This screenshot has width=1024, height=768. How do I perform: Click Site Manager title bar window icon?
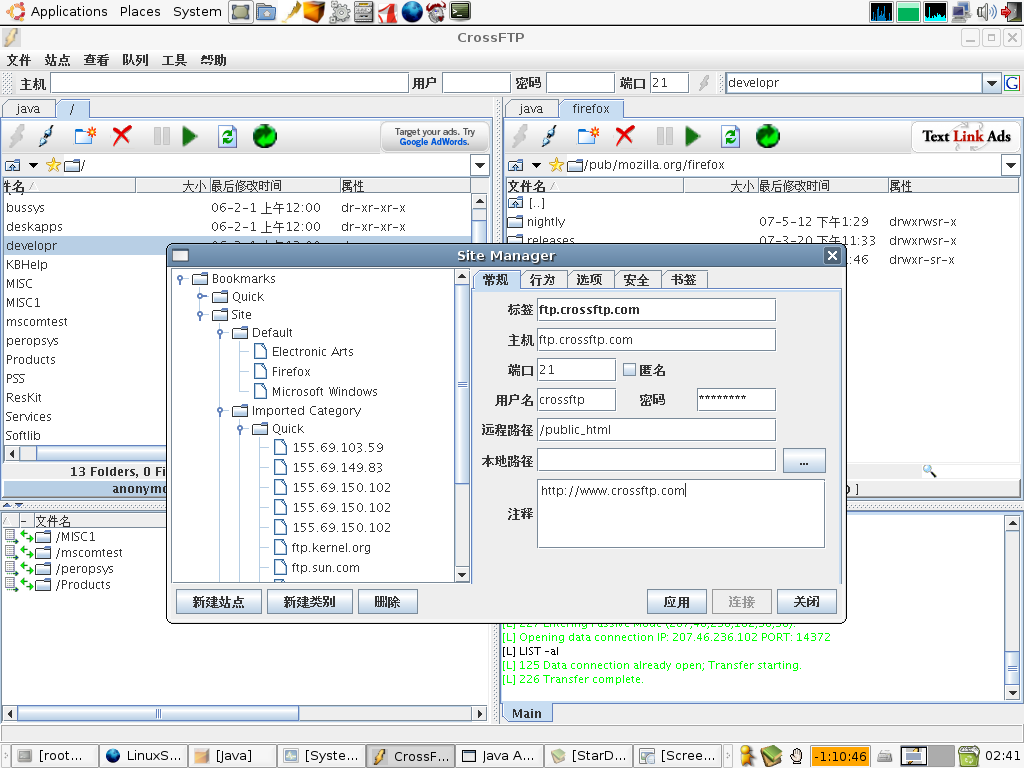180,255
